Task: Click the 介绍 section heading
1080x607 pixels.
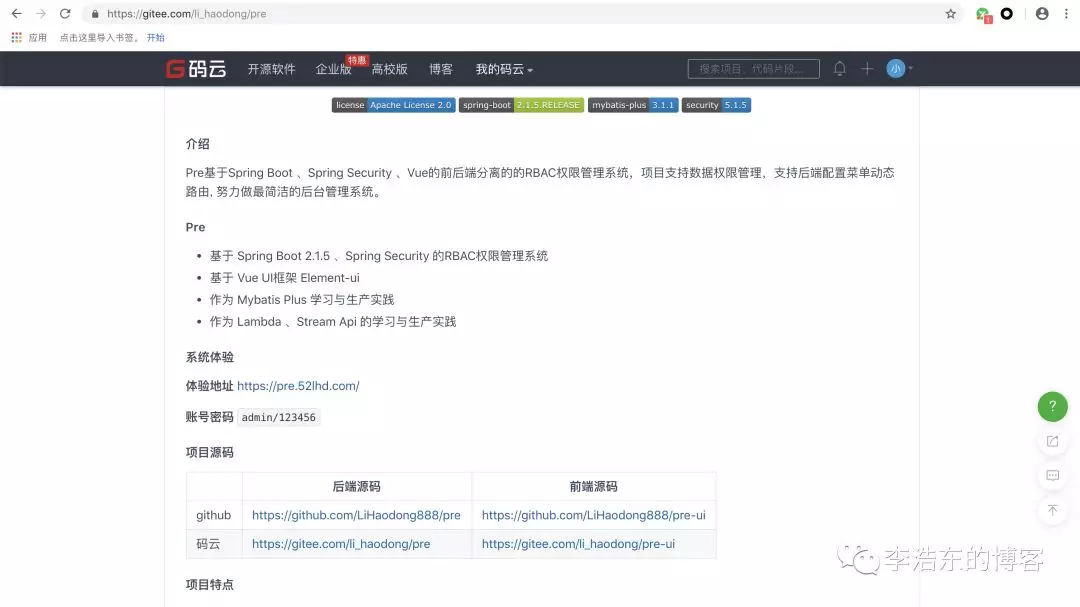Action: (x=197, y=144)
